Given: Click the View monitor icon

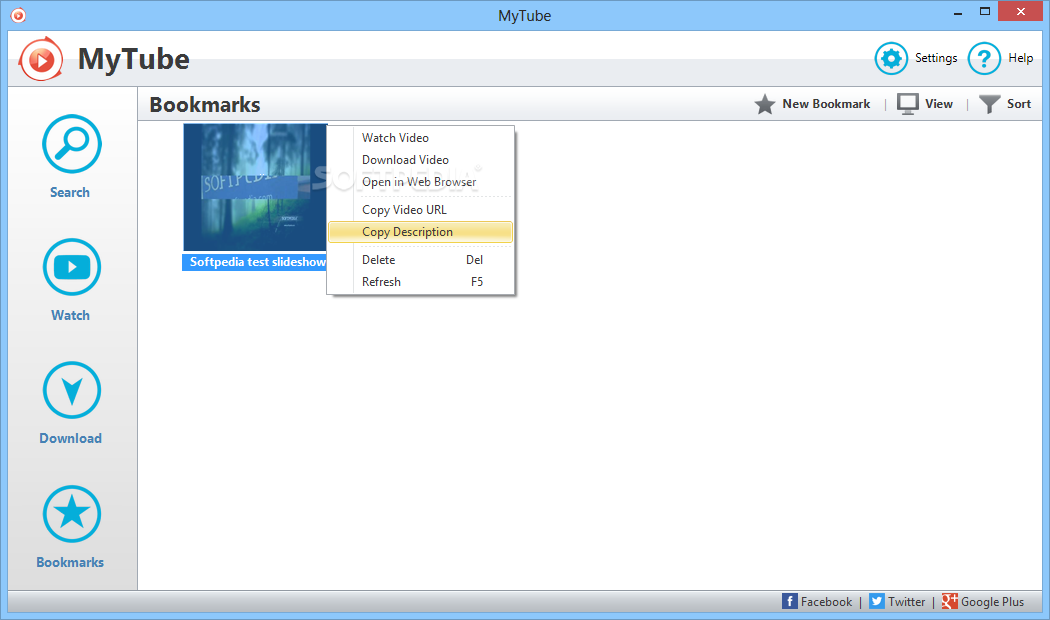Looking at the screenshot, I should pos(908,104).
